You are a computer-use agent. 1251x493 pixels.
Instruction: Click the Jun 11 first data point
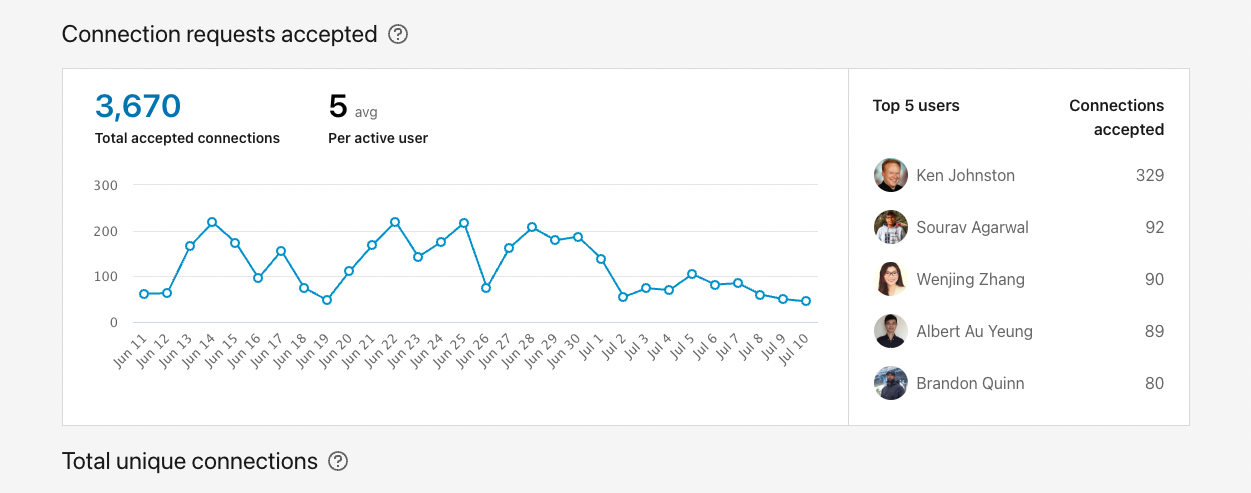[x=144, y=294]
